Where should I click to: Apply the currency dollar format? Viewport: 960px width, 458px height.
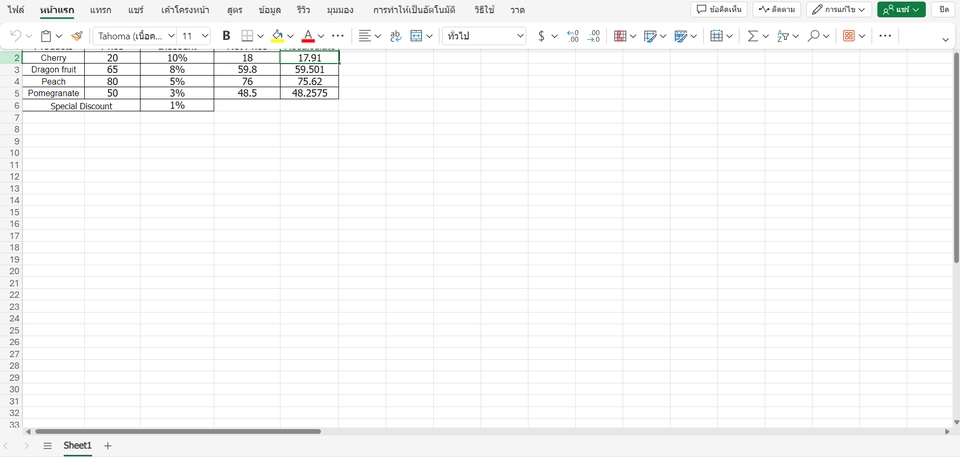click(x=541, y=36)
